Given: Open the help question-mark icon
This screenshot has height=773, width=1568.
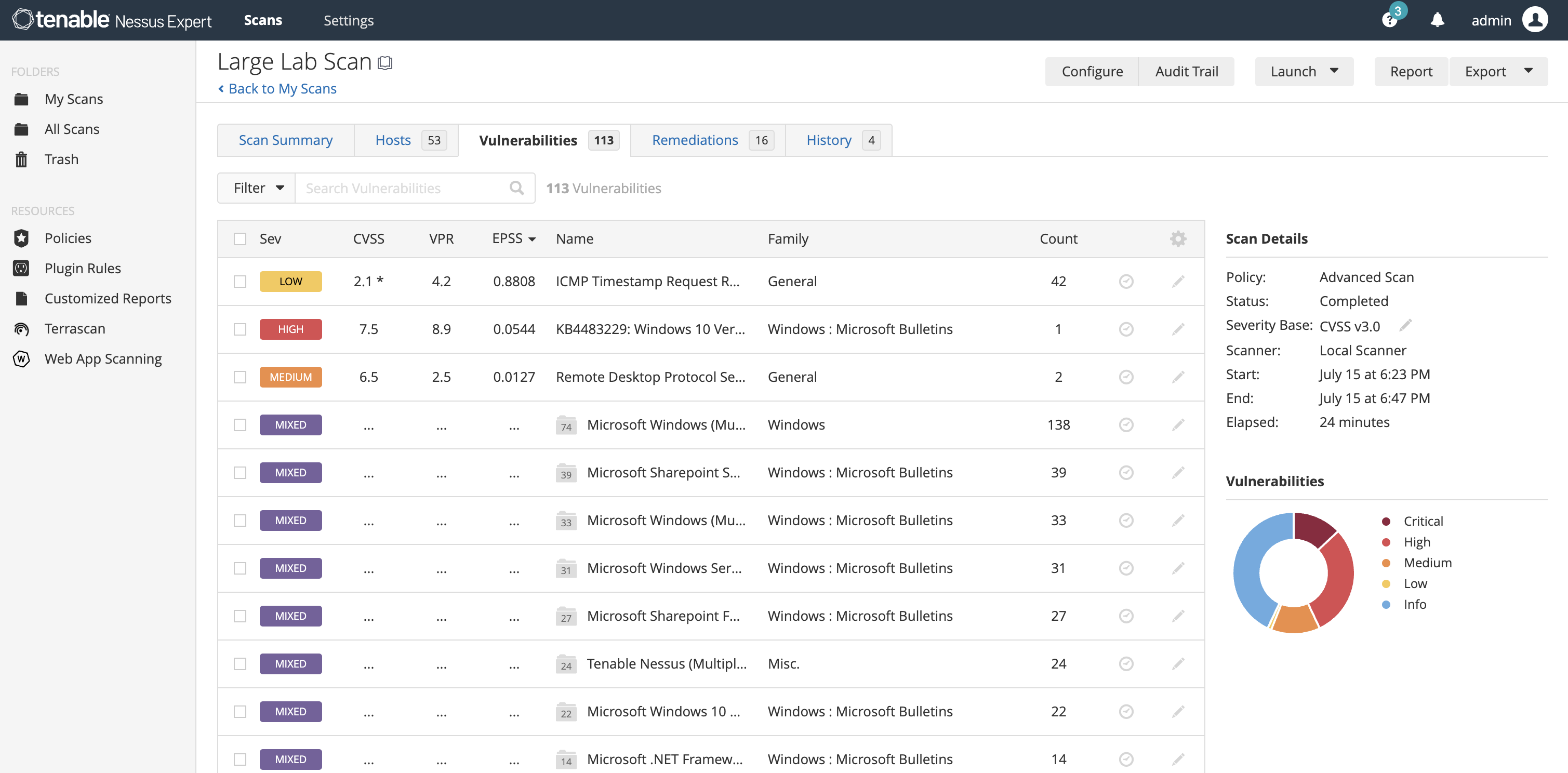Looking at the screenshot, I should click(1390, 20).
